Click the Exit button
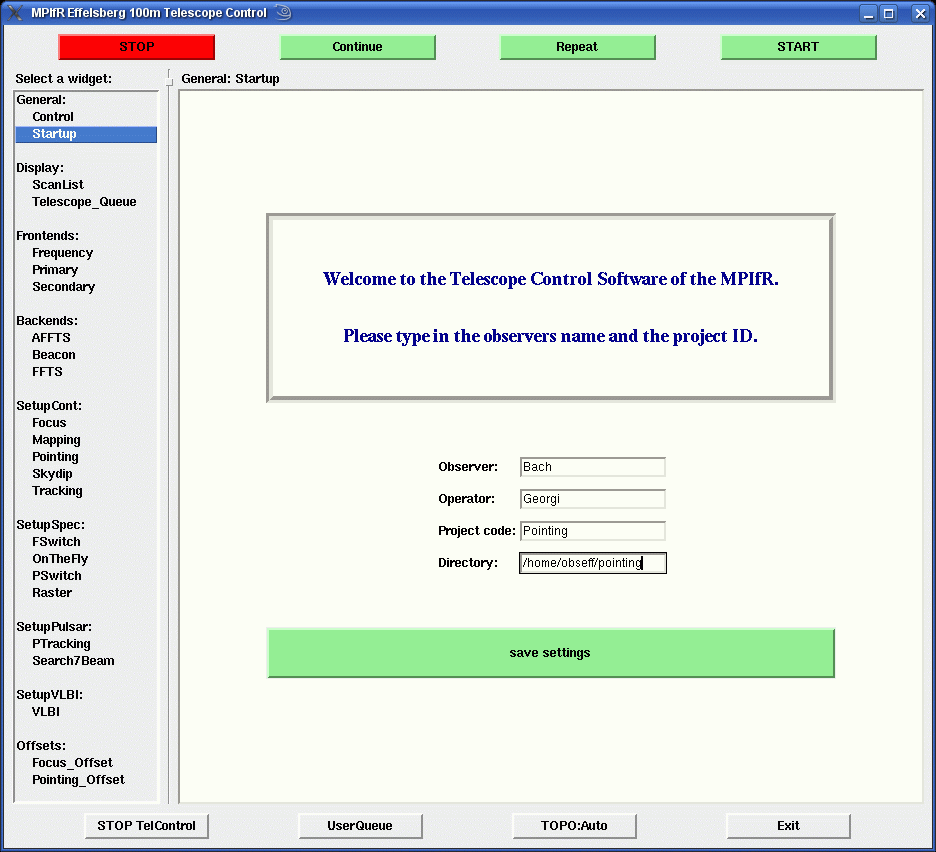The height and width of the screenshot is (852, 936). click(x=789, y=826)
